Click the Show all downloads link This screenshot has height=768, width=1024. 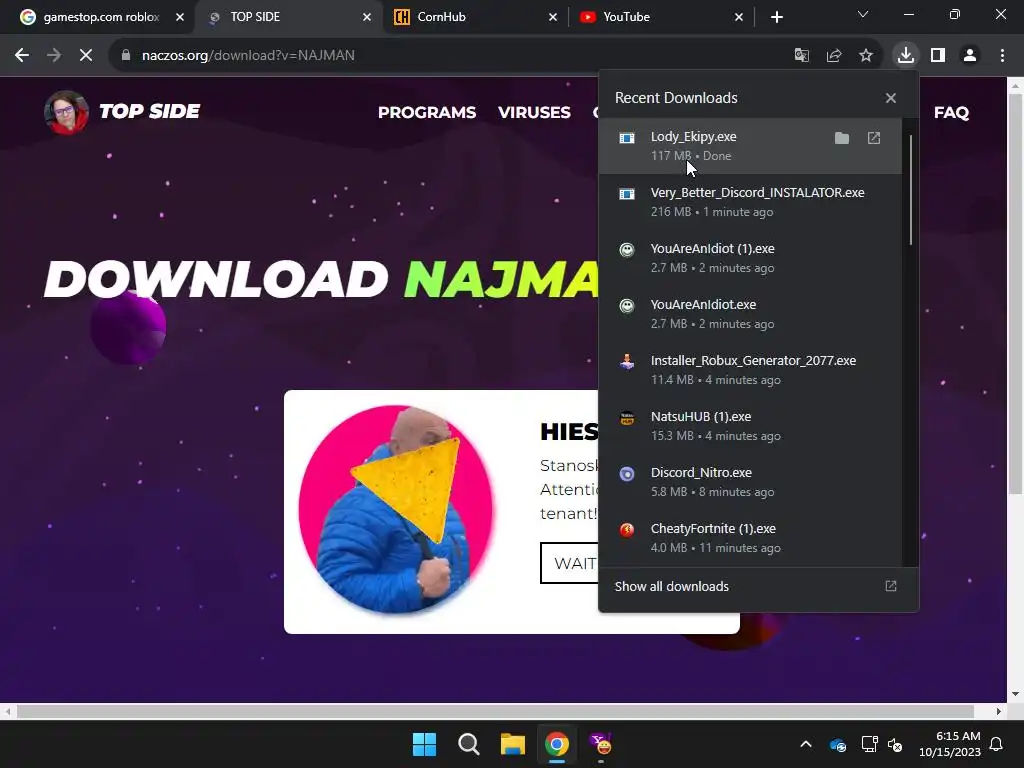[671, 586]
